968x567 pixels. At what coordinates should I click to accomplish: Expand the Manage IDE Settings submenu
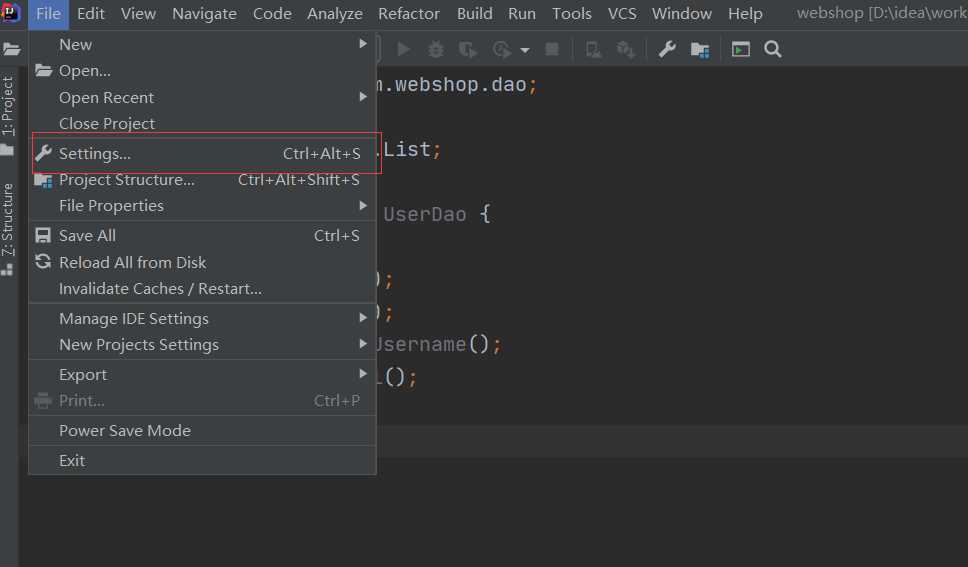[202, 319]
